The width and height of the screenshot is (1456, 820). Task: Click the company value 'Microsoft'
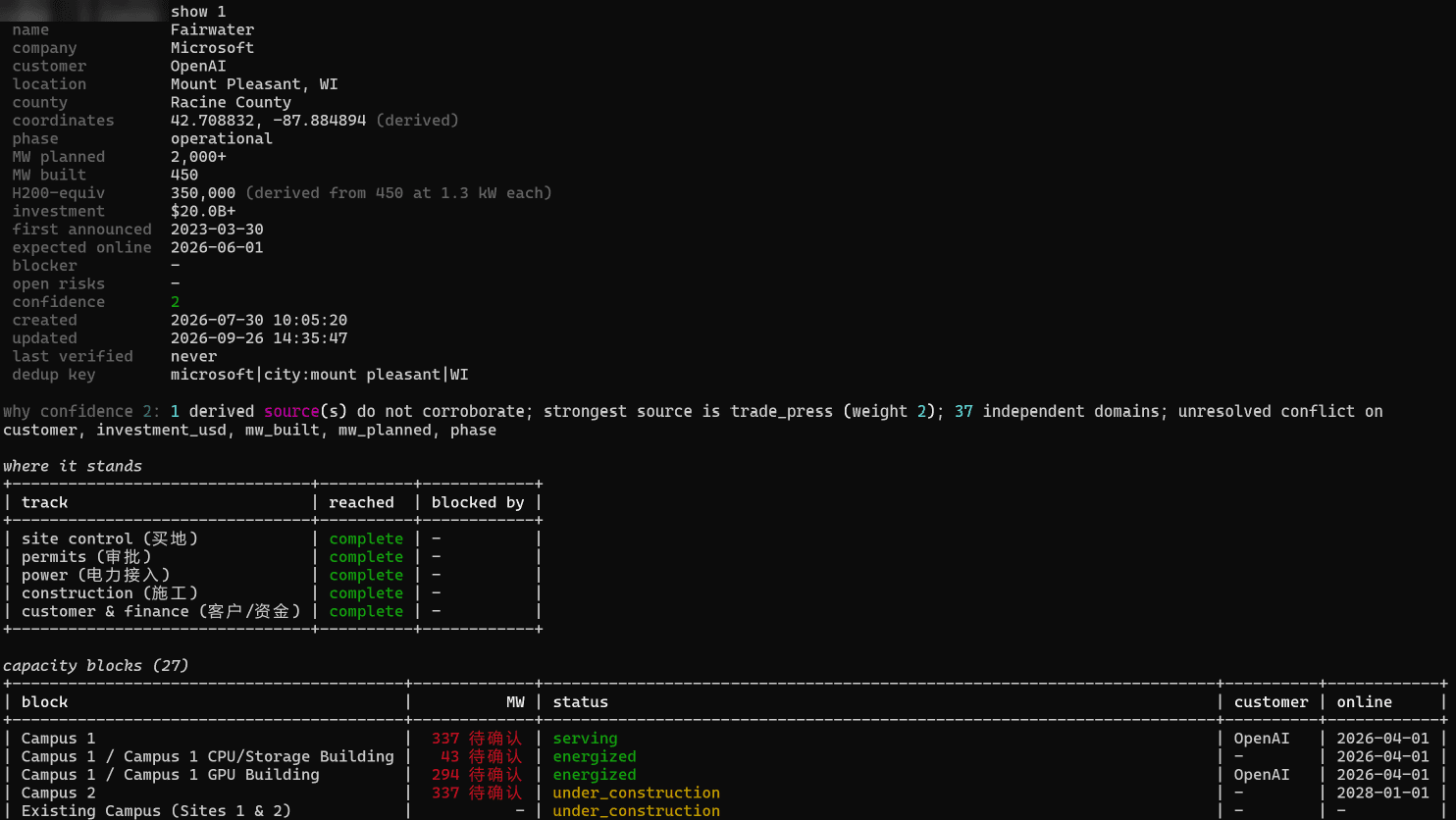pyautogui.click(x=212, y=48)
